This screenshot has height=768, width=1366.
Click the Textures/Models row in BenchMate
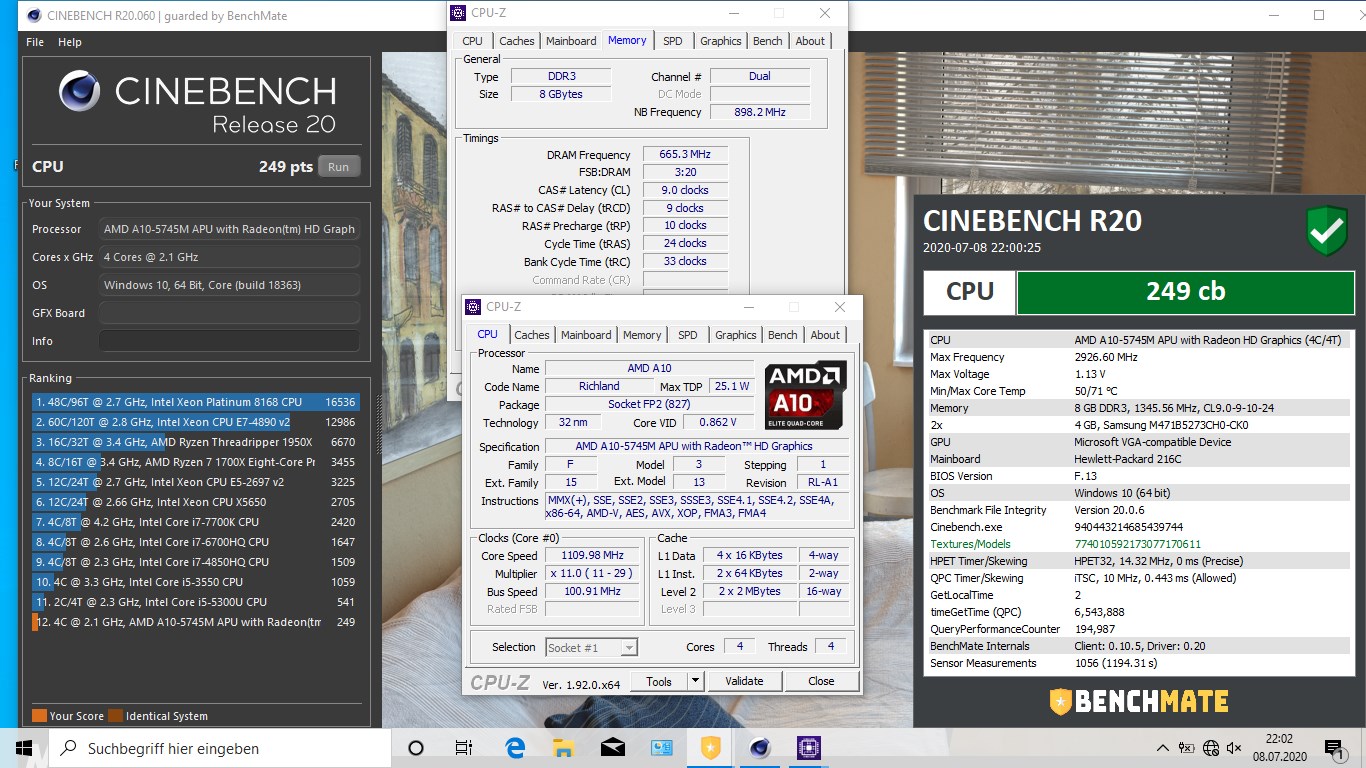point(1138,544)
